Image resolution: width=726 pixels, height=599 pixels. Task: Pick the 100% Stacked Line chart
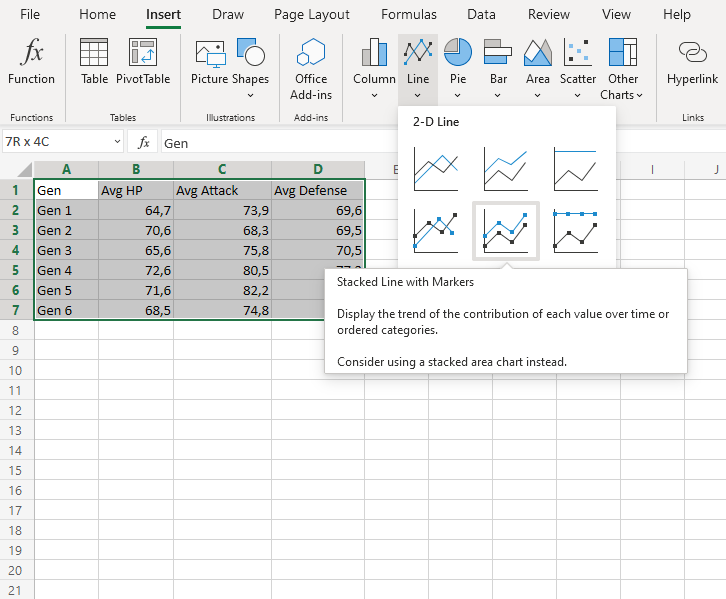coord(575,169)
